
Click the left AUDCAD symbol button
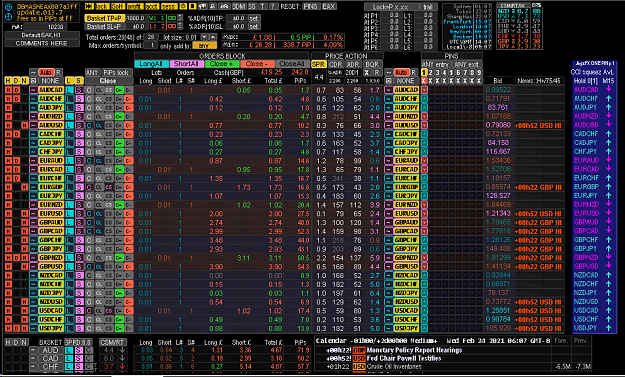[51, 90]
